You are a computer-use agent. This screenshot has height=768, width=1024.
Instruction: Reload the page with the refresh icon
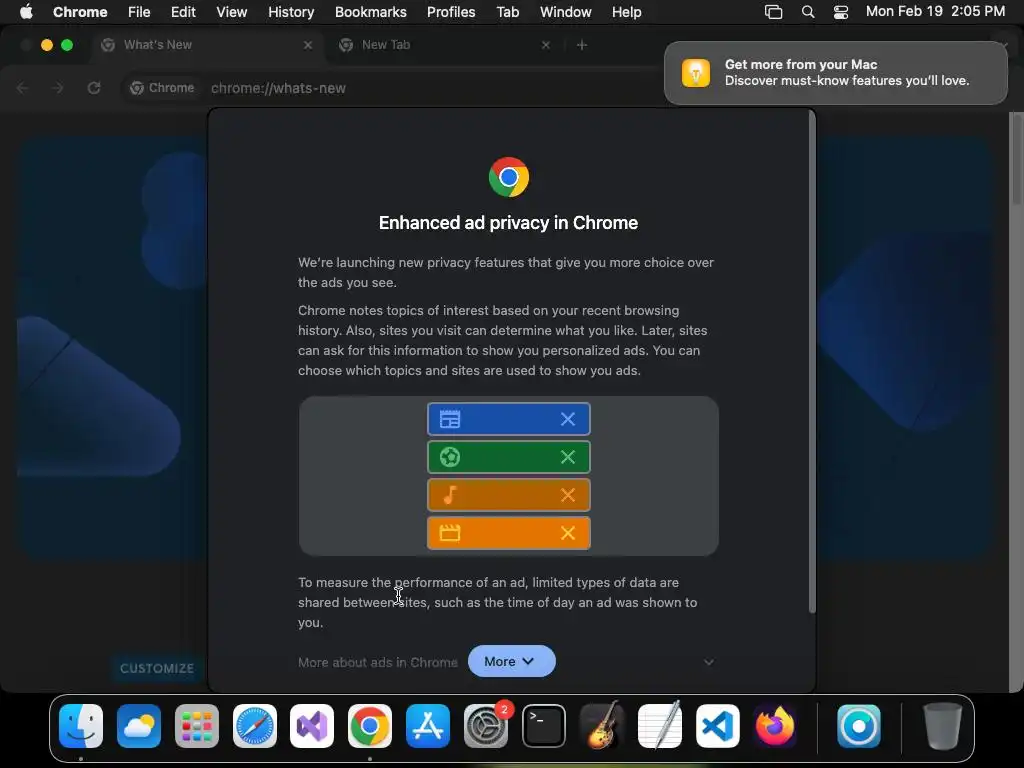pos(94,88)
